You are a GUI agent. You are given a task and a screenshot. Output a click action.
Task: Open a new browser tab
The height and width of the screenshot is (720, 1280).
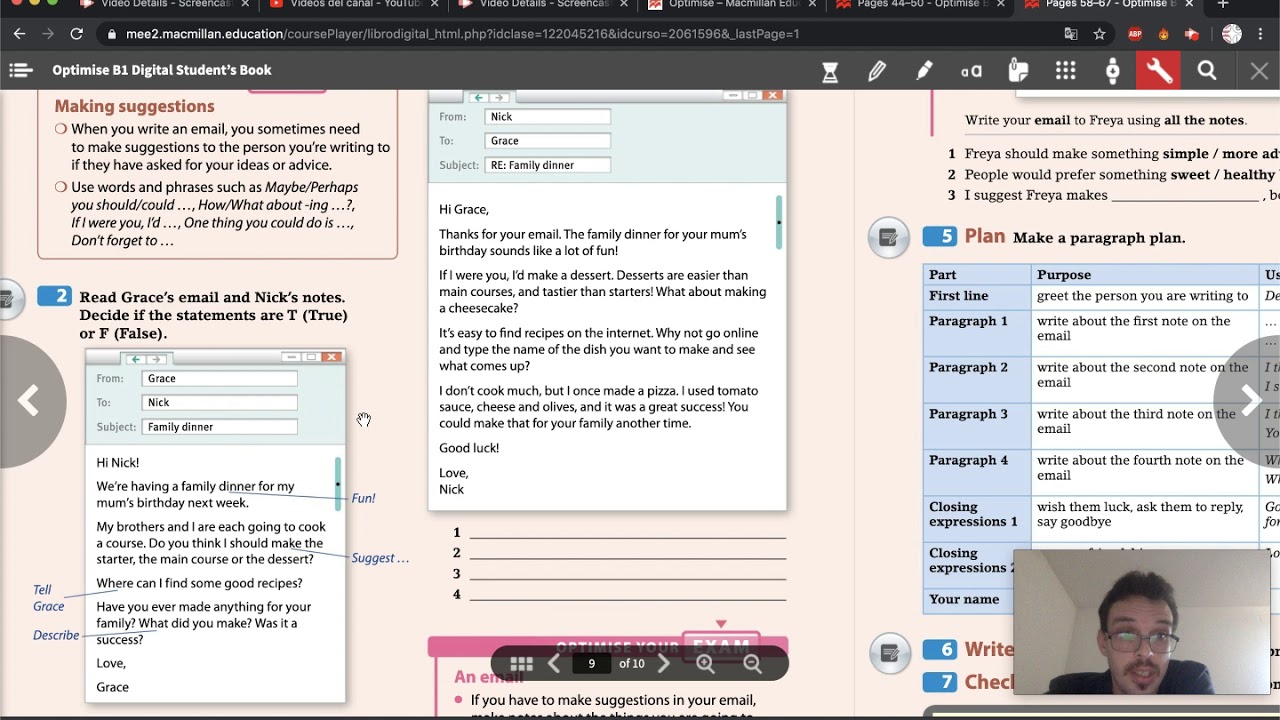pos(1223,5)
